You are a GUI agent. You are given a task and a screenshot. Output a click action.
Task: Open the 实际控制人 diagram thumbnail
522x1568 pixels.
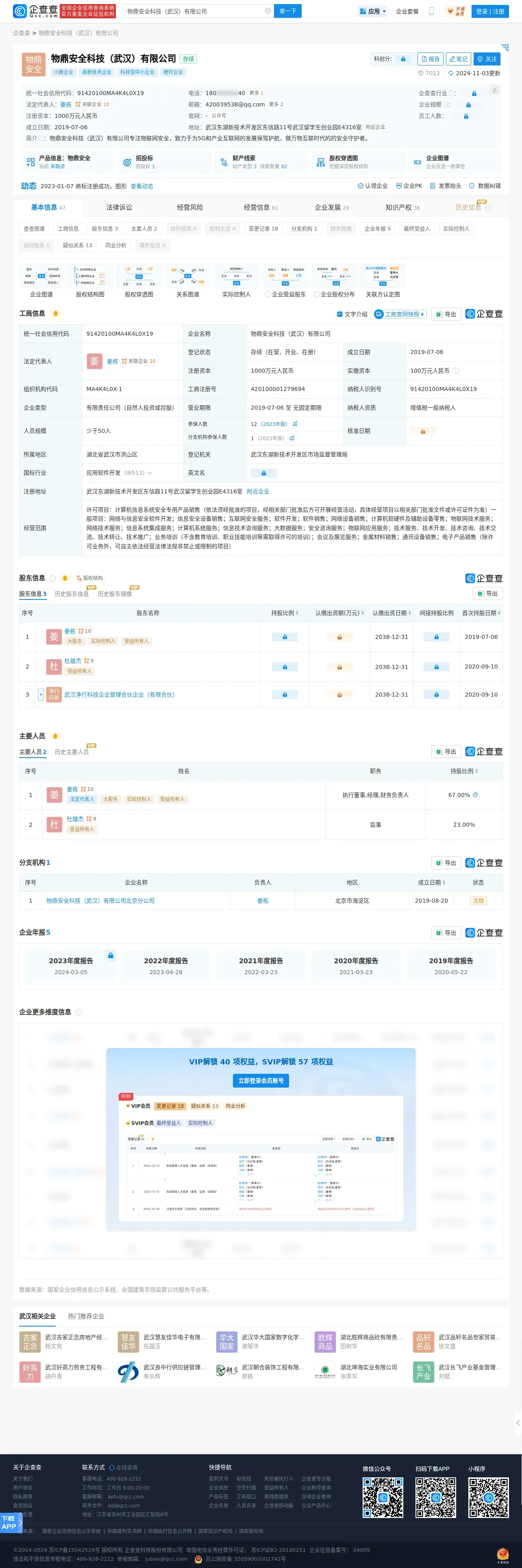coord(236,281)
